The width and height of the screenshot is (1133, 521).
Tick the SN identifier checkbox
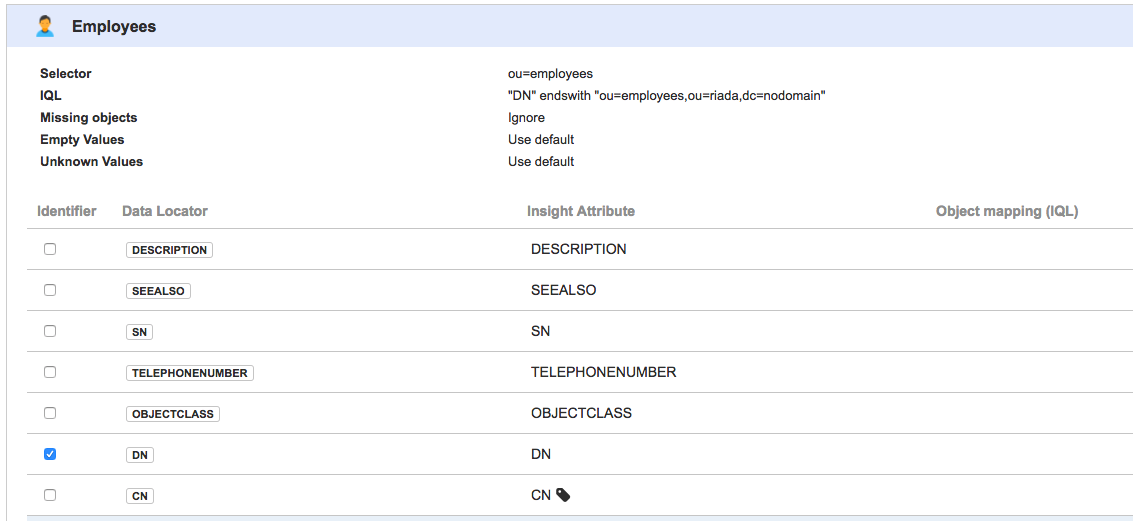pos(50,331)
